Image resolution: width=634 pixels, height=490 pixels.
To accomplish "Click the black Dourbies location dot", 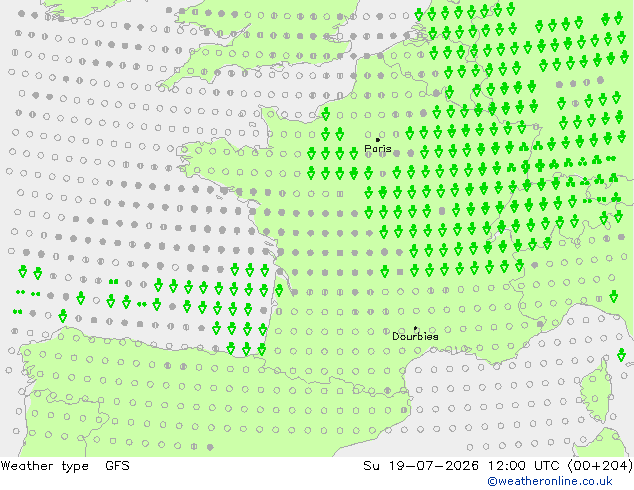I will 415,329.
